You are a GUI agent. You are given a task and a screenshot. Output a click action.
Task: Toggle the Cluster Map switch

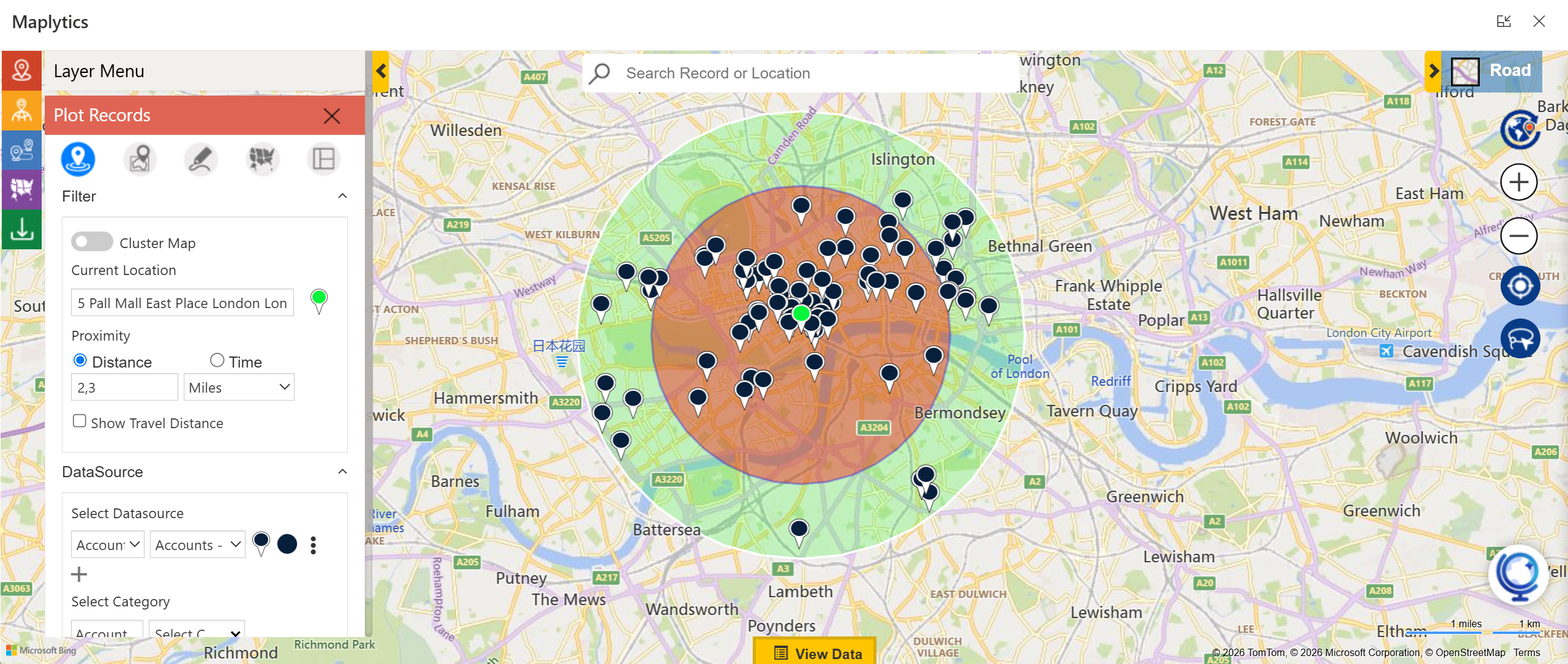point(92,242)
